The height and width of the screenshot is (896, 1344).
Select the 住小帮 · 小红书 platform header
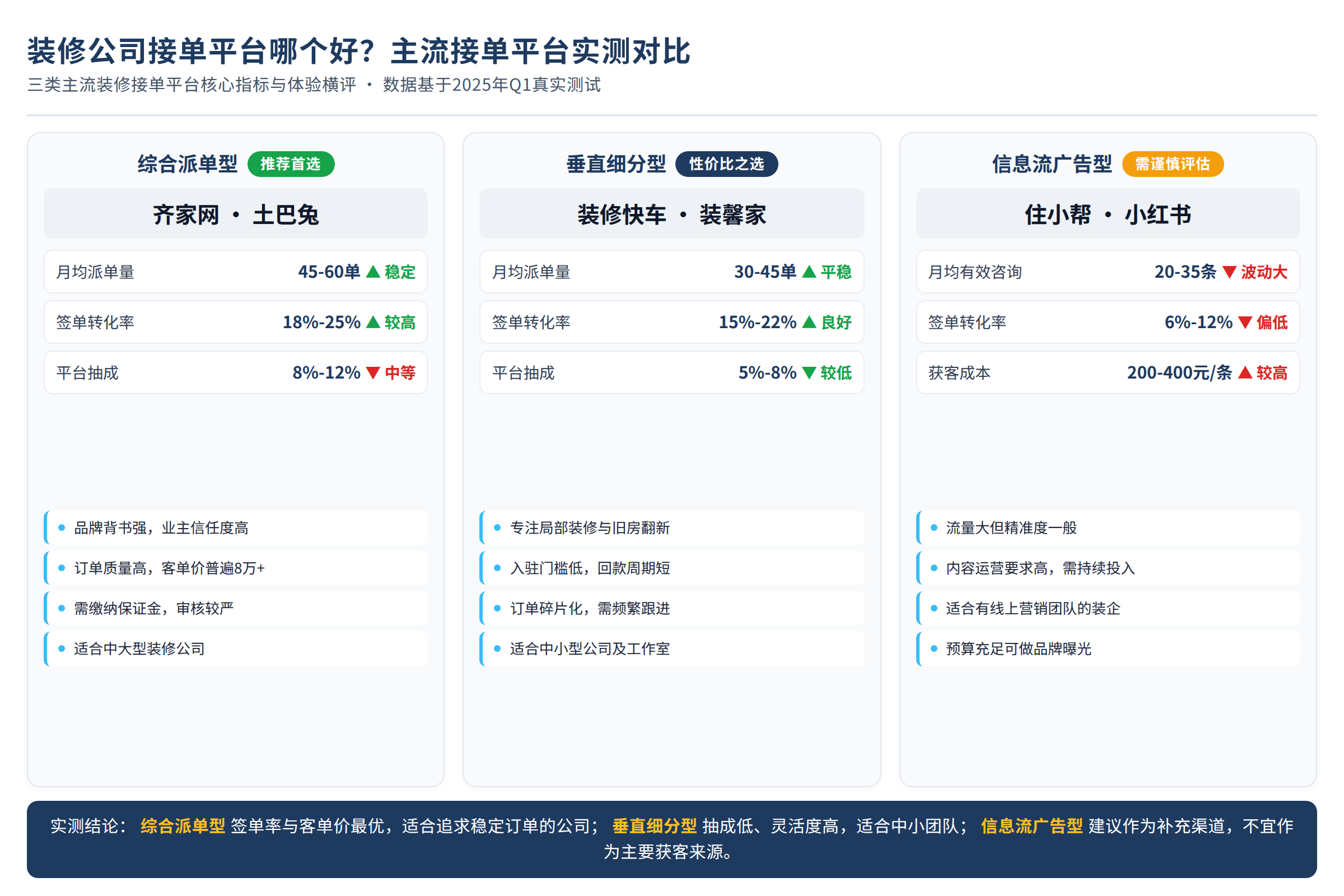(1108, 214)
